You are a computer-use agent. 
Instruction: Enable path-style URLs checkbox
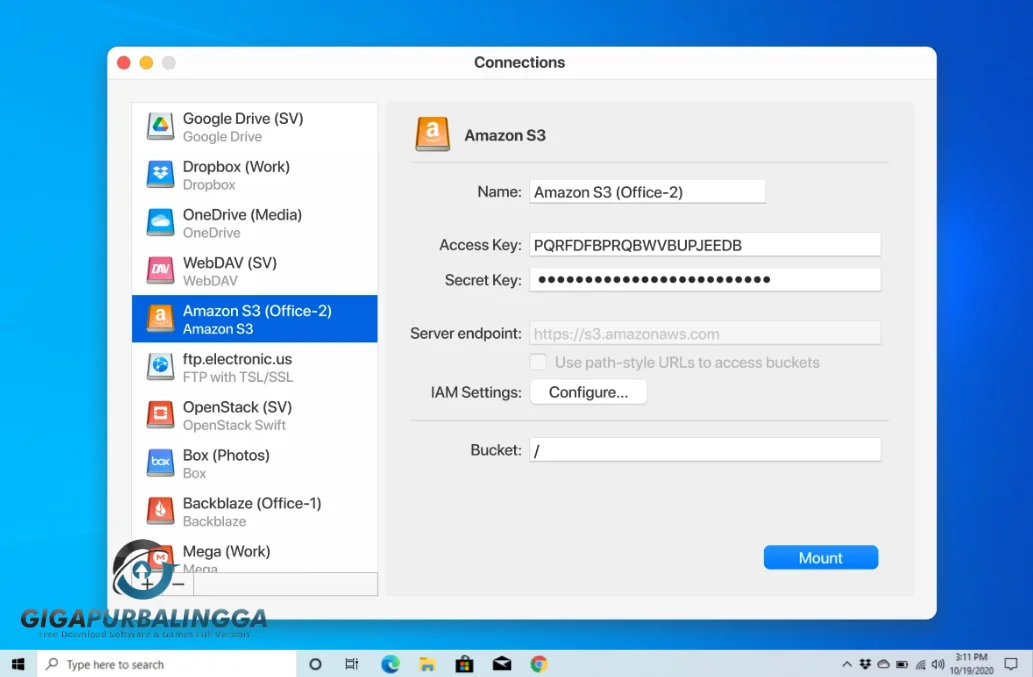[x=538, y=362]
